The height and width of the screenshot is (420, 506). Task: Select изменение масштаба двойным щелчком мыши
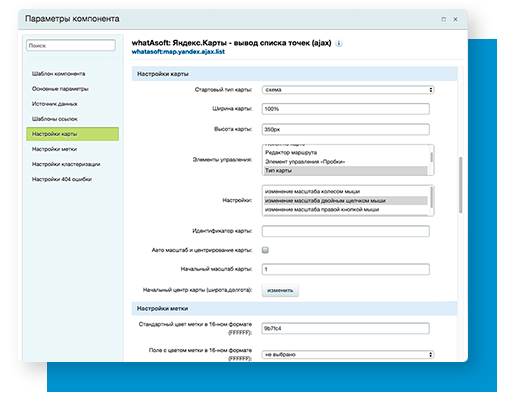point(345,201)
